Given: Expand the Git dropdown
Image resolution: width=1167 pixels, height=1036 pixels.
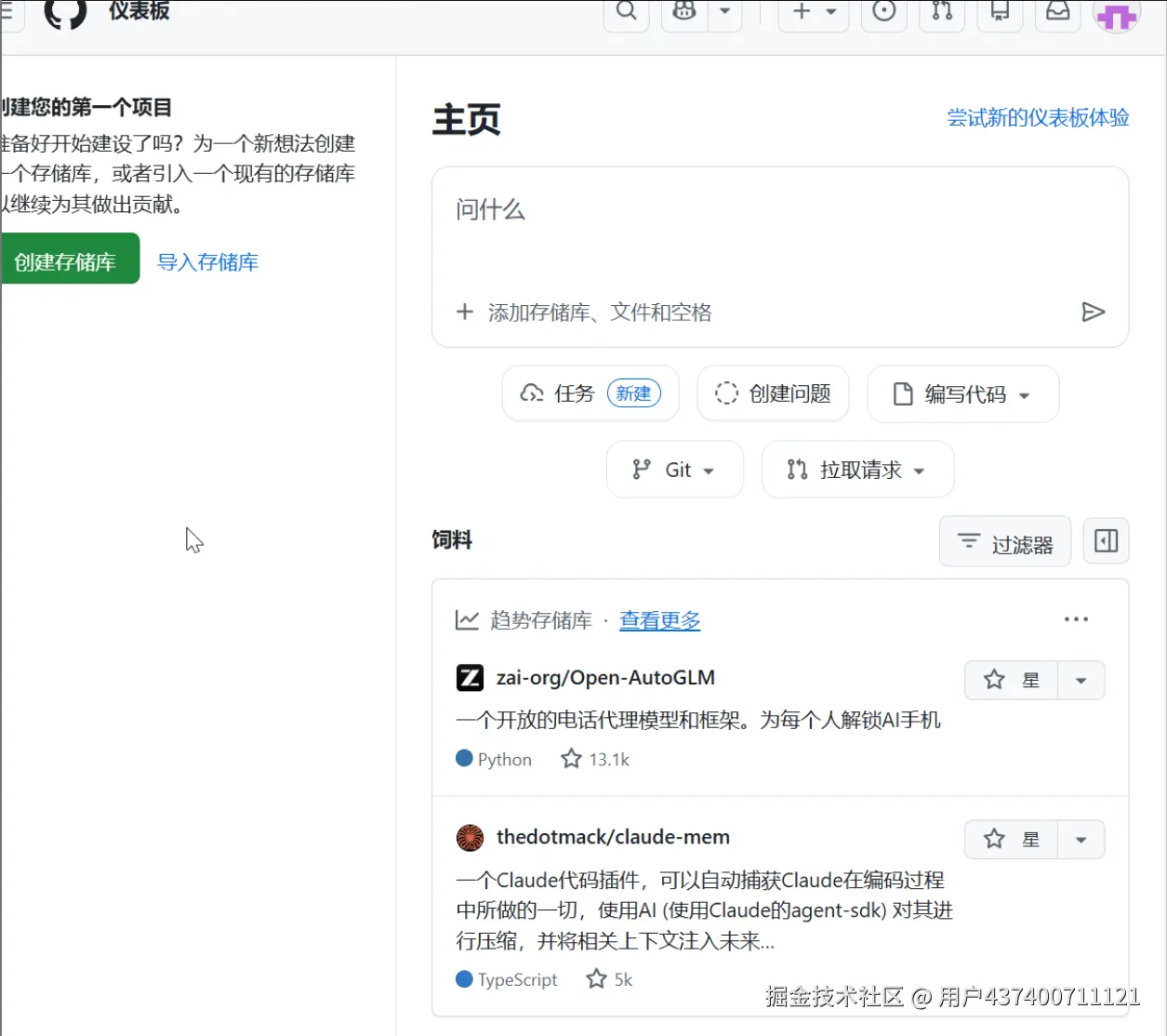Looking at the screenshot, I should tap(674, 470).
